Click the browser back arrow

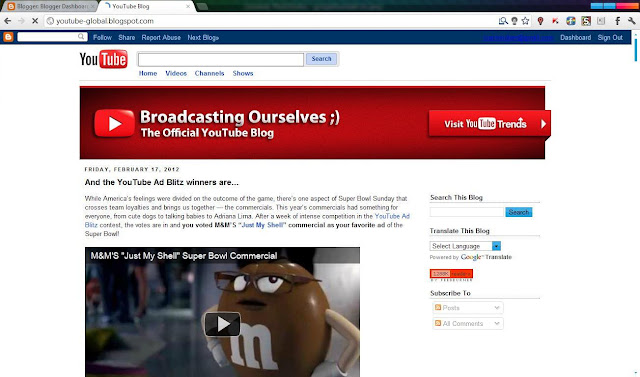(8, 21)
